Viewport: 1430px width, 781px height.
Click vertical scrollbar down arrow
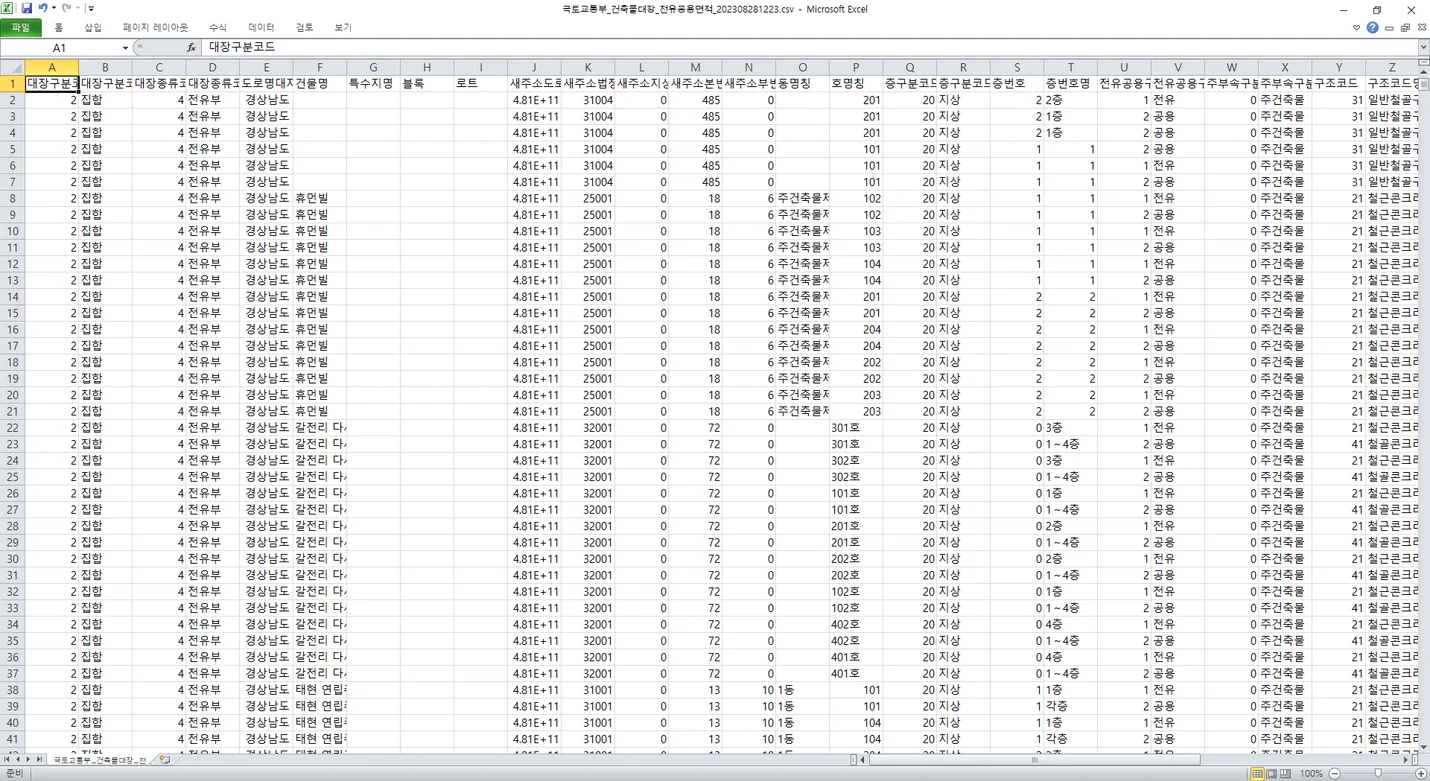point(1424,747)
